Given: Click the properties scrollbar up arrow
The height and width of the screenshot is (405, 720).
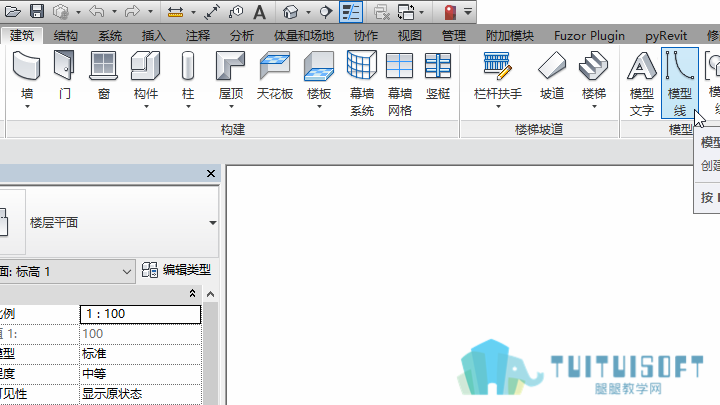Looking at the screenshot, I should coord(210,294).
